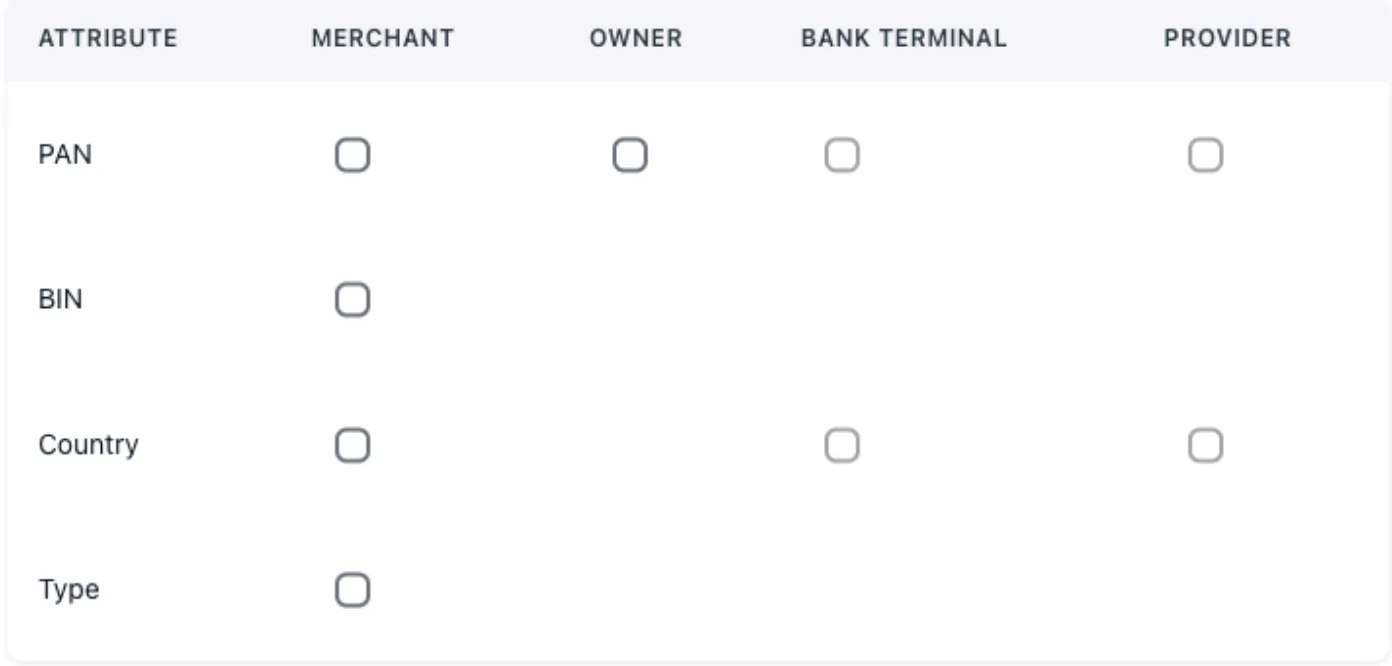Select the MERCHANT column header
The image size is (1392, 666).
click(383, 39)
